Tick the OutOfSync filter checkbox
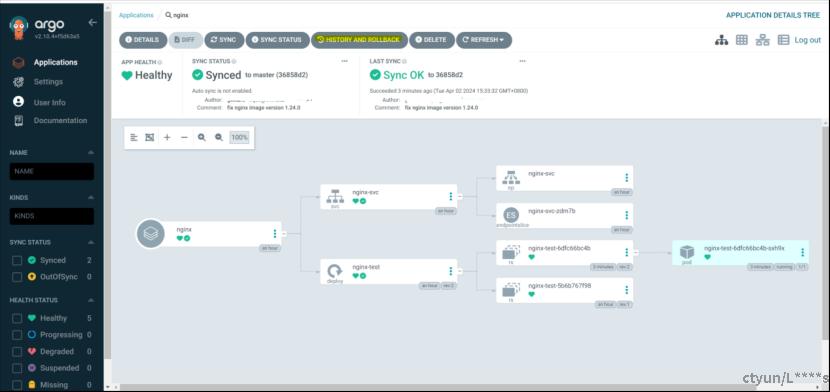The image size is (830, 392). tap(17, 277)
